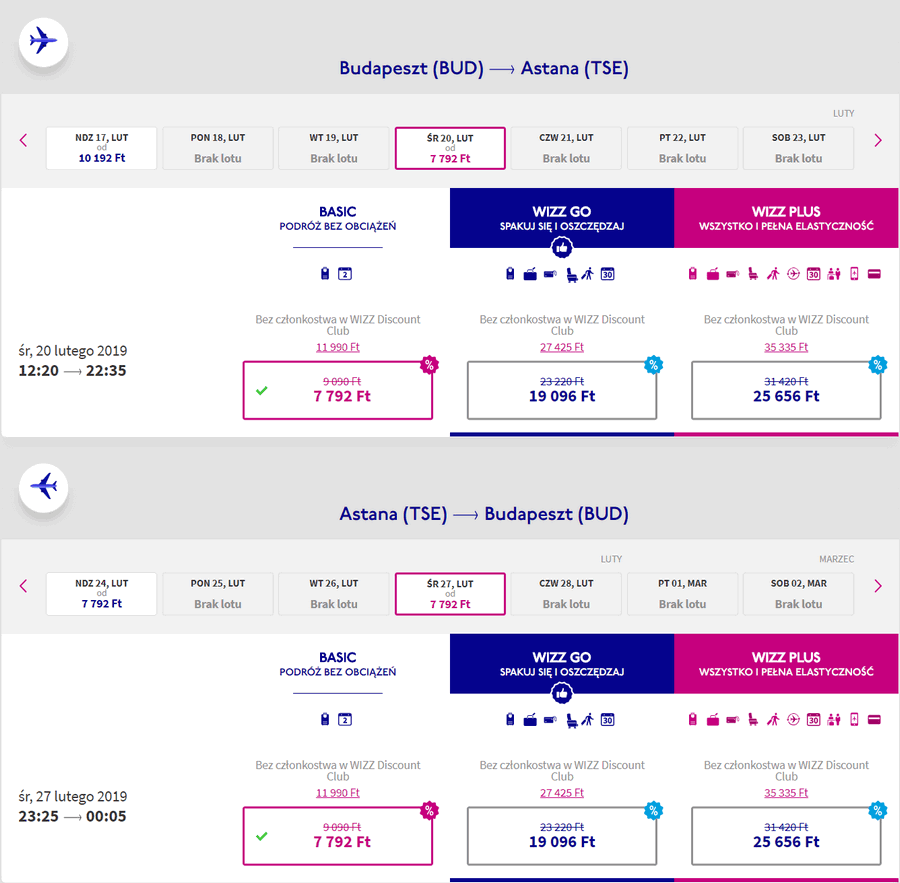900x883 pixels.
Task: Select outbound BASIC fare 7 792 Ft
Action: (x=338, y=390)
